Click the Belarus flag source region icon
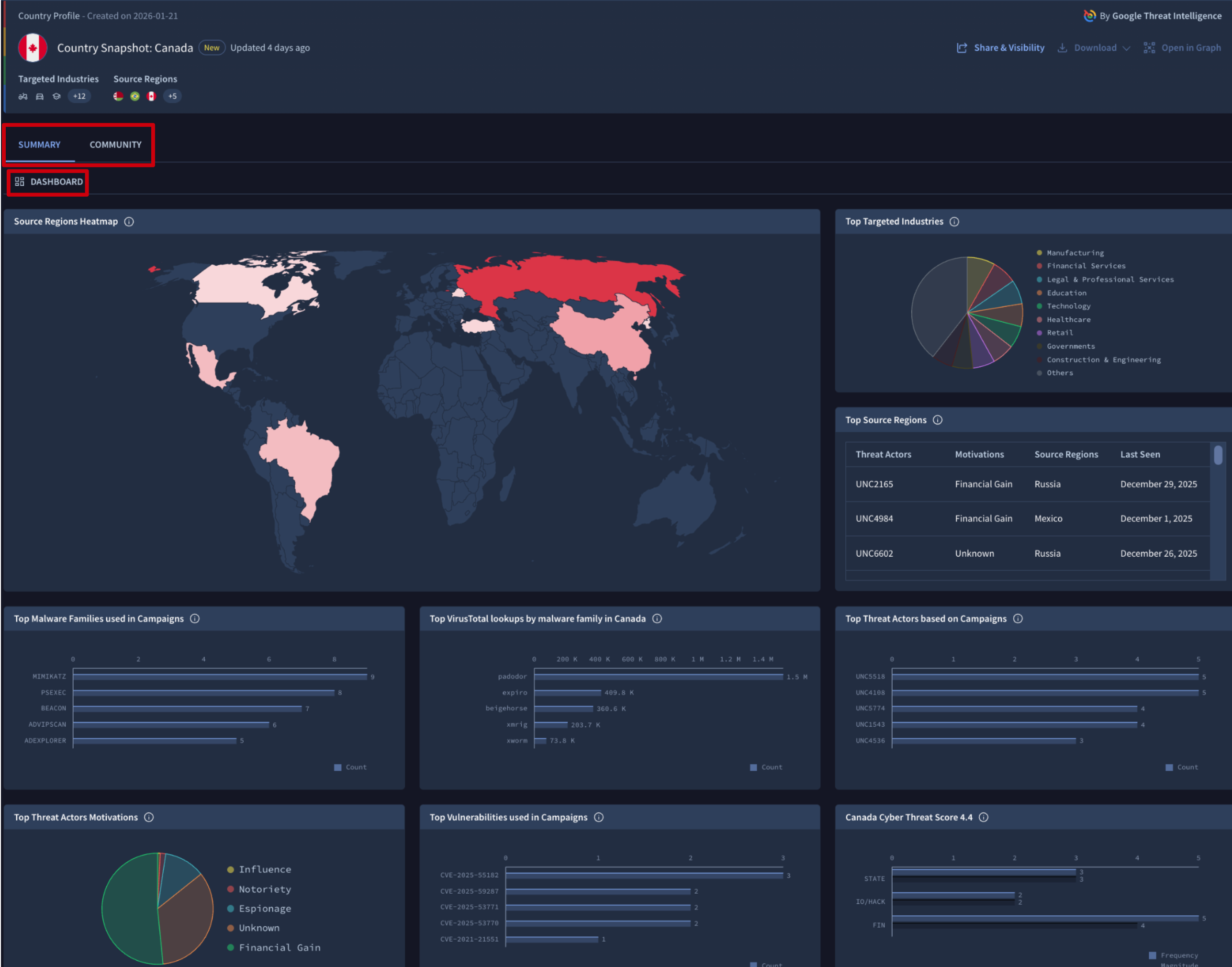Viewport: 1232px width, 967px height. [x=118, y=96]
